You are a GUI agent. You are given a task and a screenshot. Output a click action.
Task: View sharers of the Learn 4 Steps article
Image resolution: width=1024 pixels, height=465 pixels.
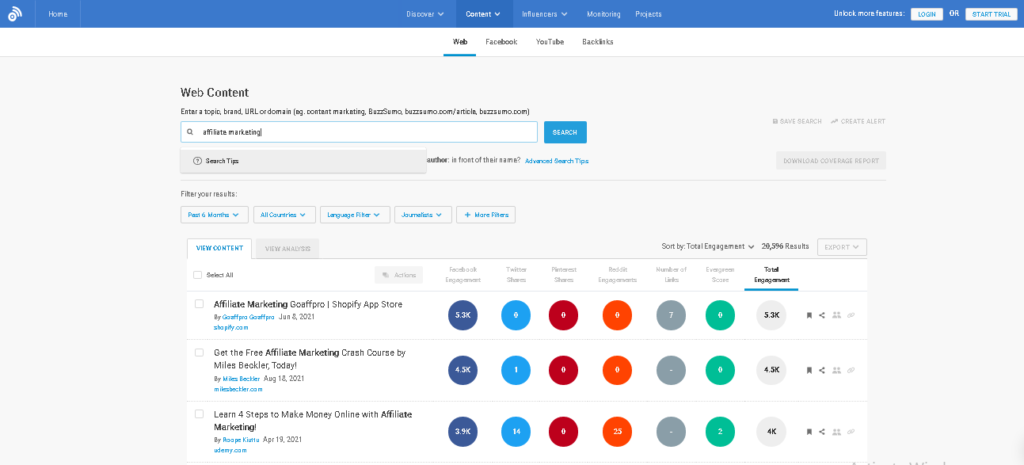pos(837,432)
